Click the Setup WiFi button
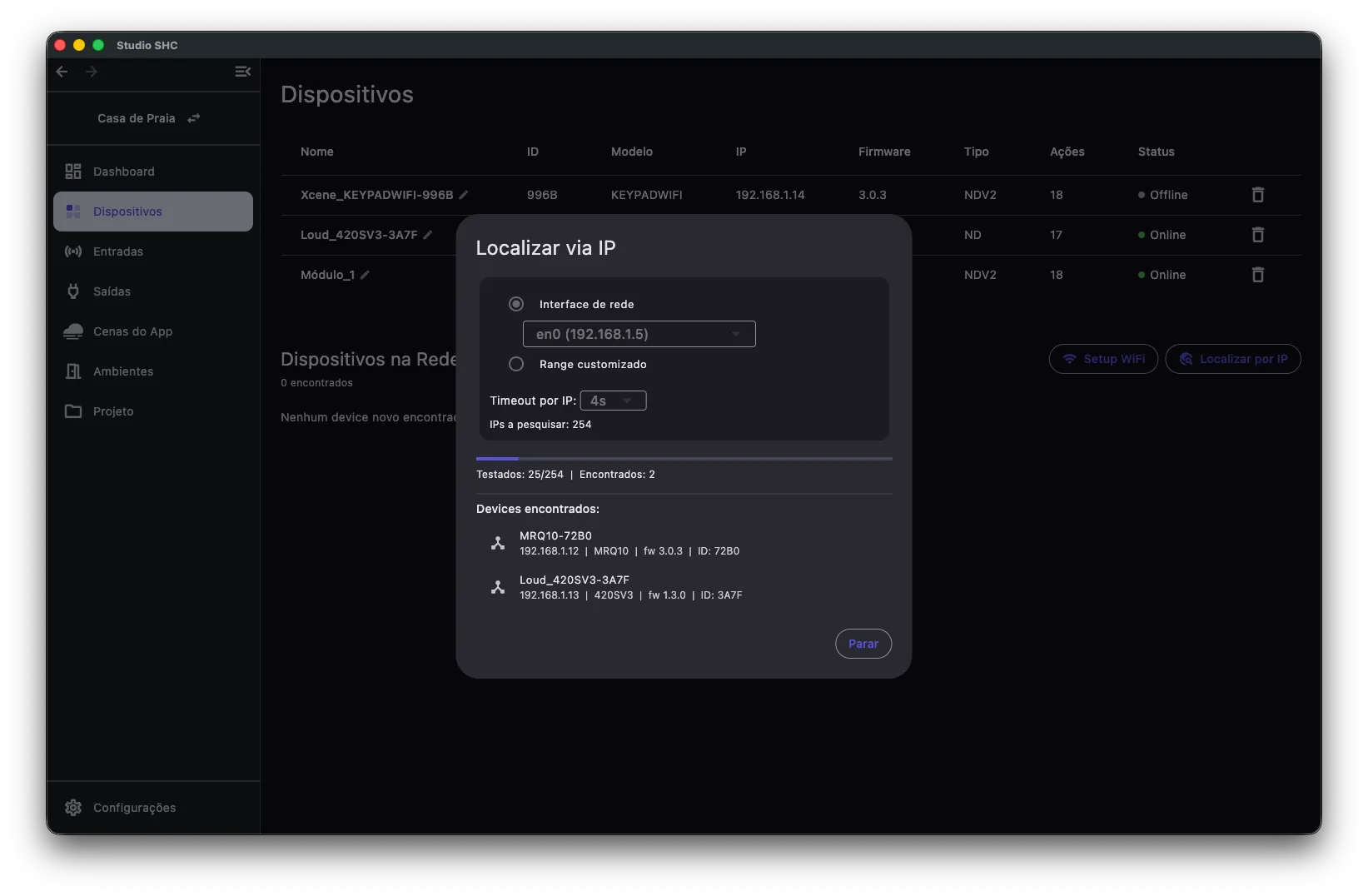 click(x=1103, y=359)
